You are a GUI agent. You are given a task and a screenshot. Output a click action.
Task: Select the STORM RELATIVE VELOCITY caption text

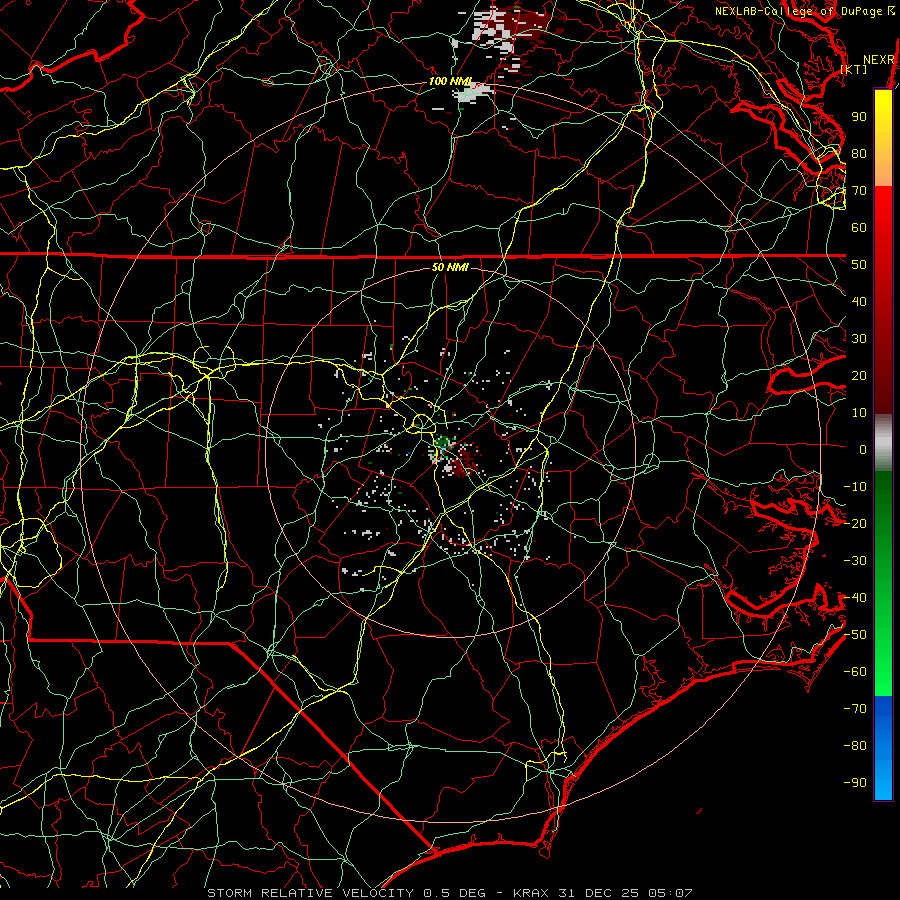pos(310,893)
